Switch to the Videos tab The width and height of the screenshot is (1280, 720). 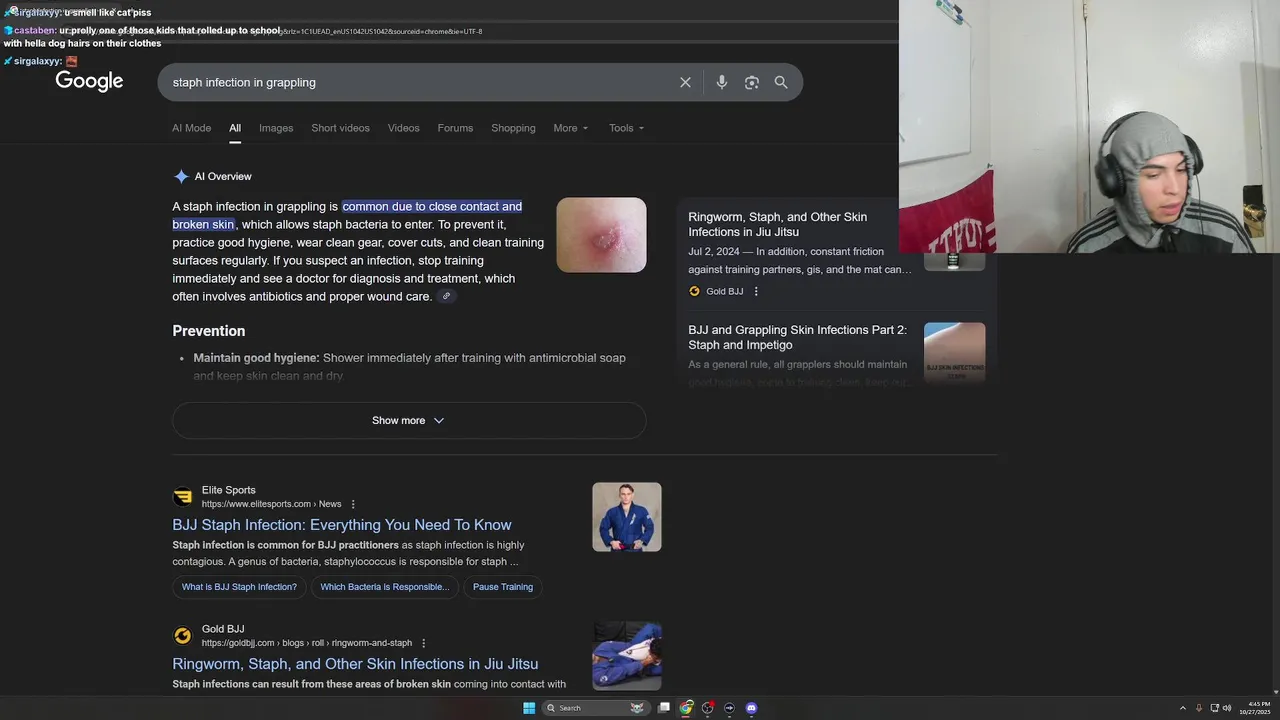click(x=404, y=128)
